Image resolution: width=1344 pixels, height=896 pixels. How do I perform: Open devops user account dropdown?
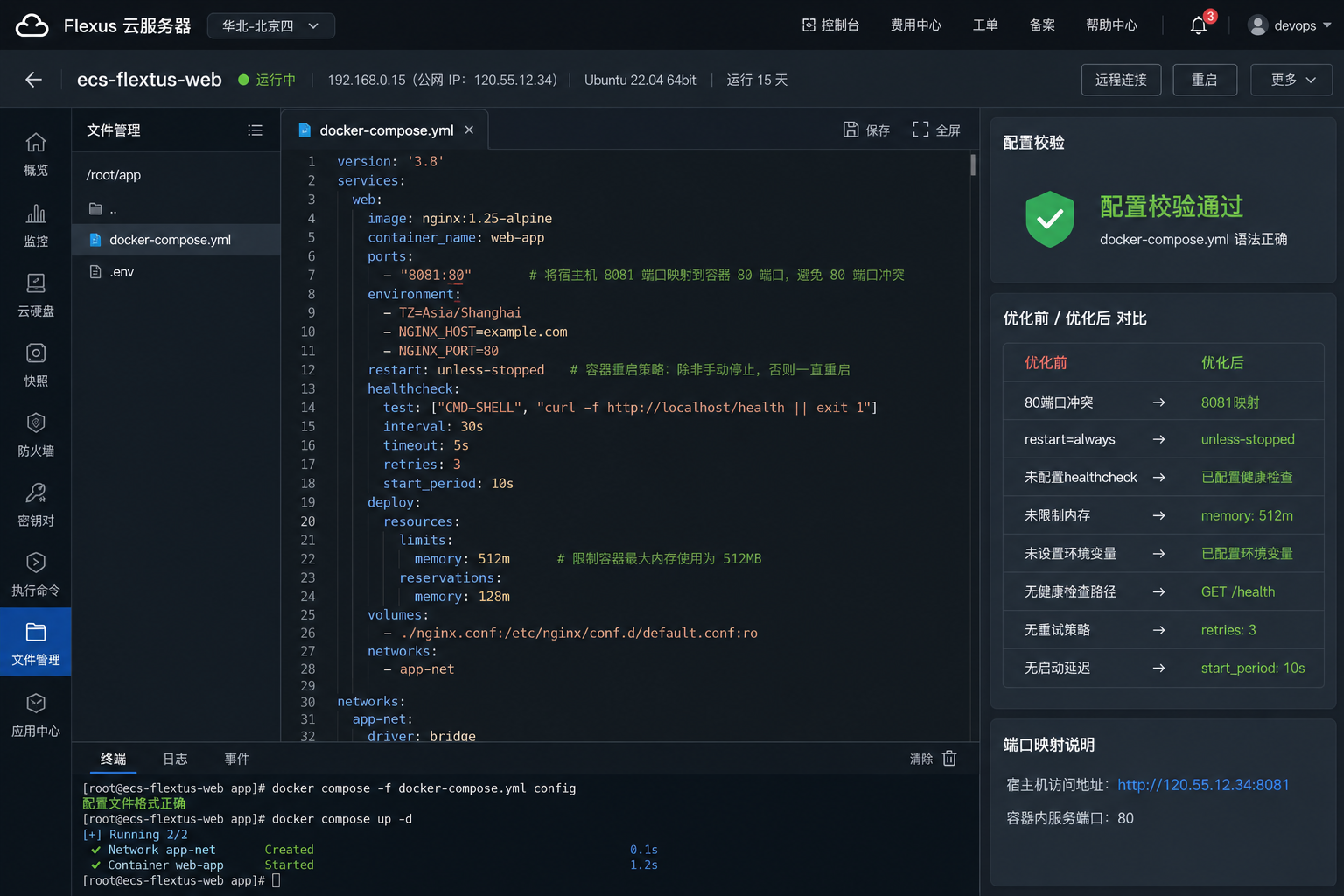(x=1290, y=25)
